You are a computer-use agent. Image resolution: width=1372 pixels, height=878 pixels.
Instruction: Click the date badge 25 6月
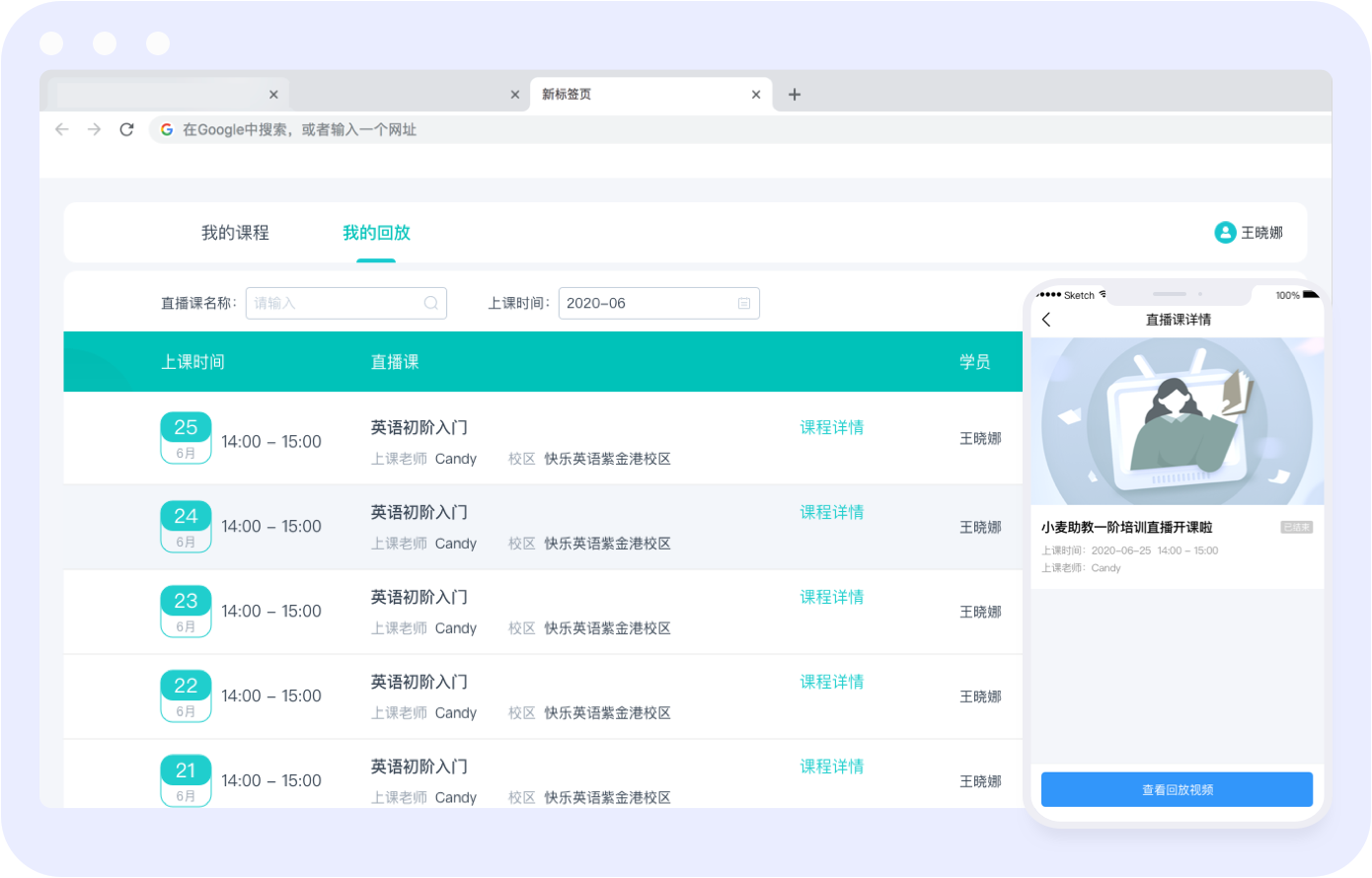tap(186, 438)
